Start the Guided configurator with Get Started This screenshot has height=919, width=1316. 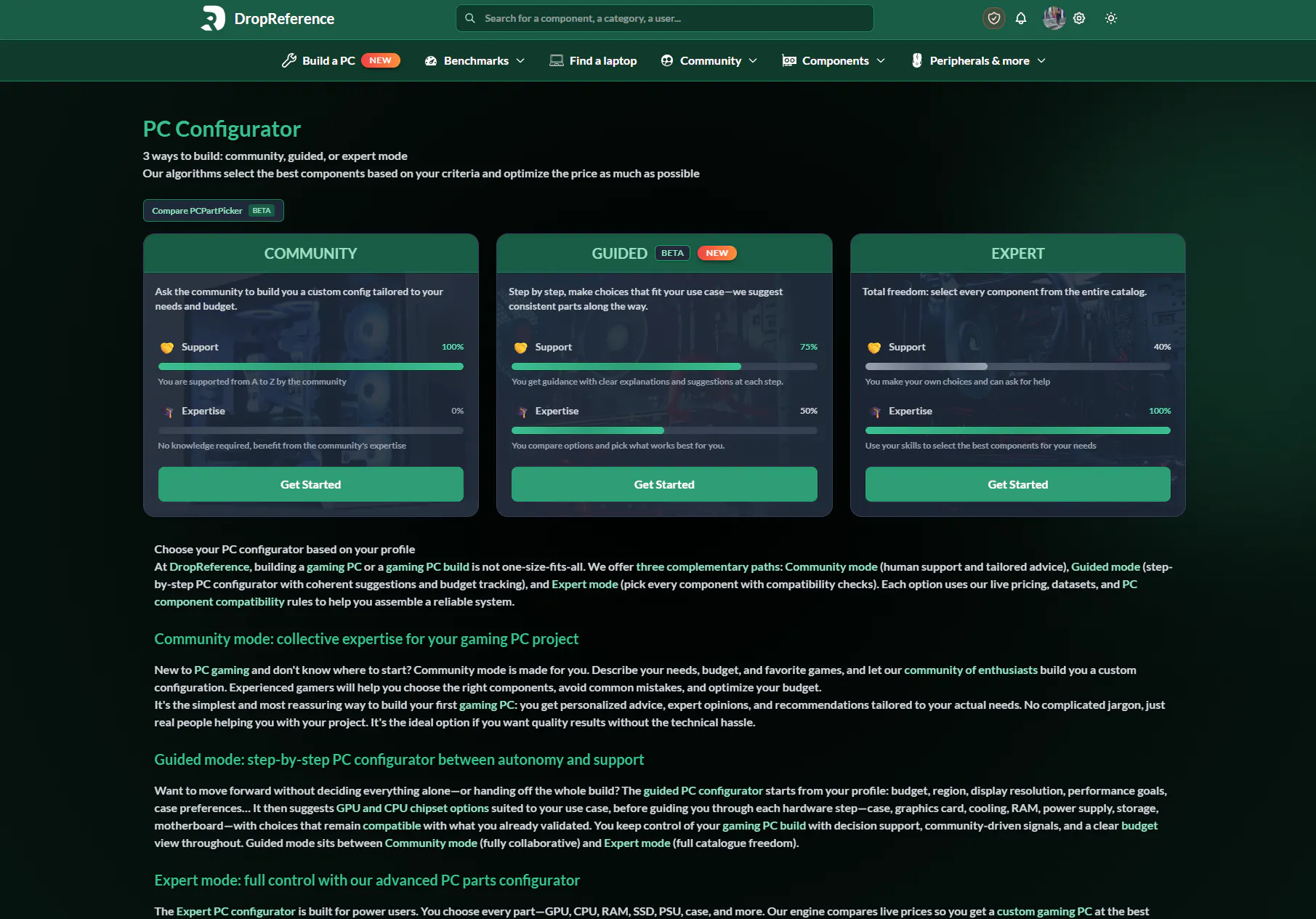pos(664,484)
